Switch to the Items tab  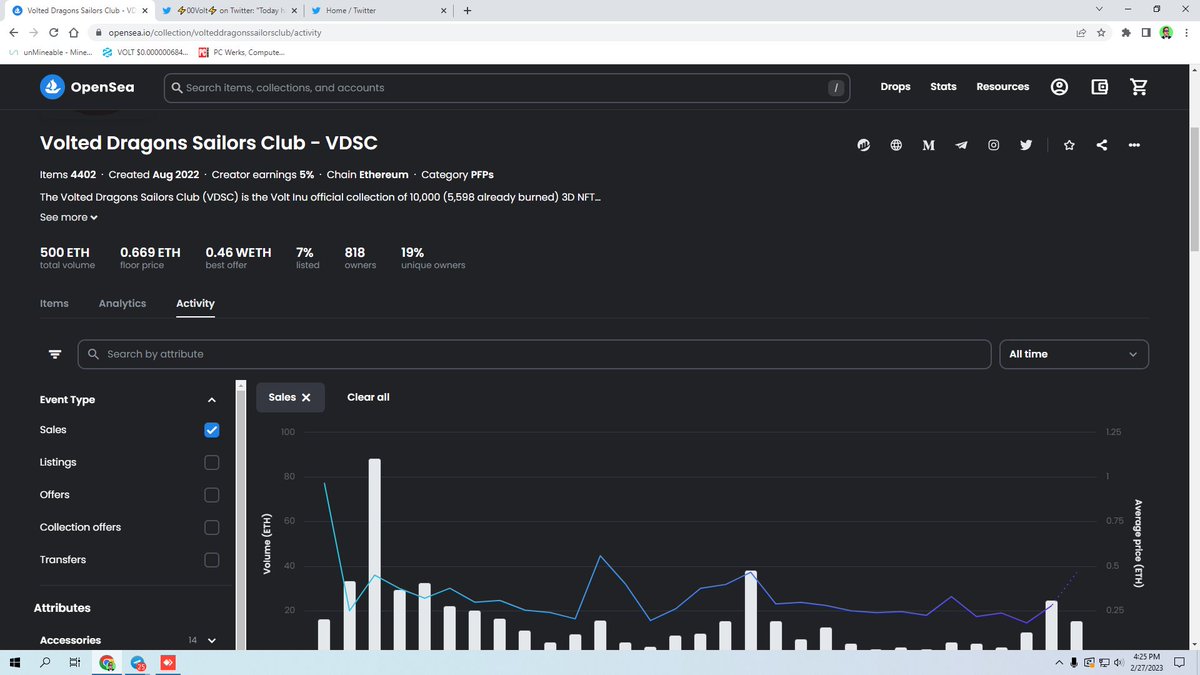54,303
